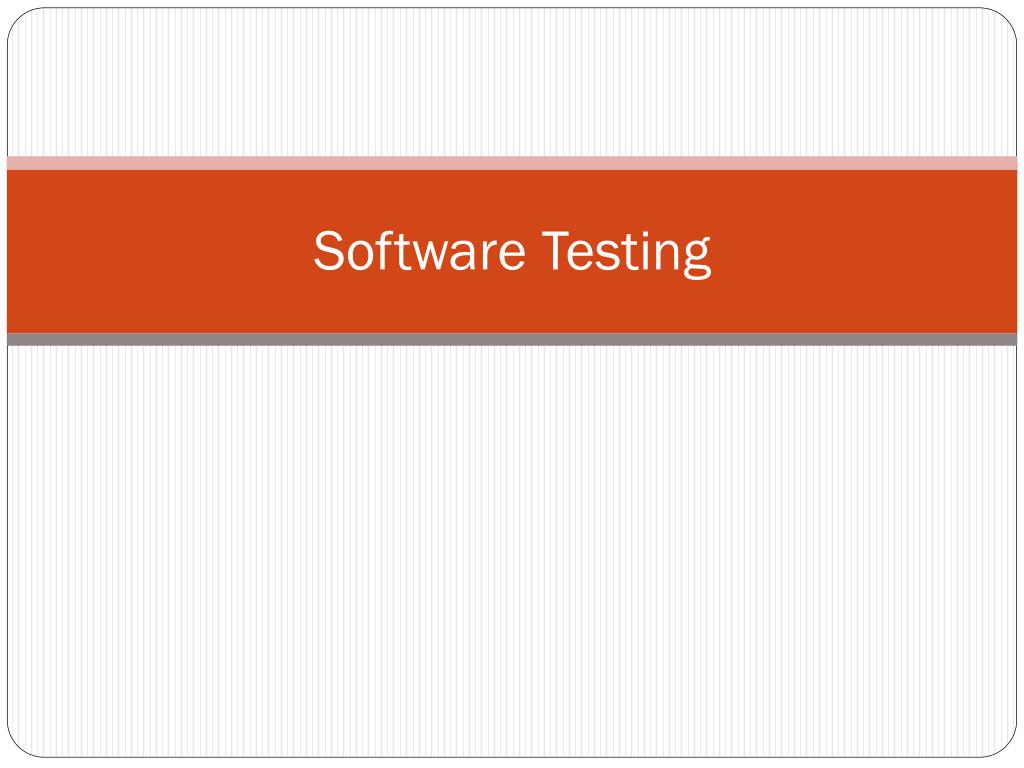Click the space between Software and Testing
This screenshot has height=768, width=1024.
tap(534, 251)
